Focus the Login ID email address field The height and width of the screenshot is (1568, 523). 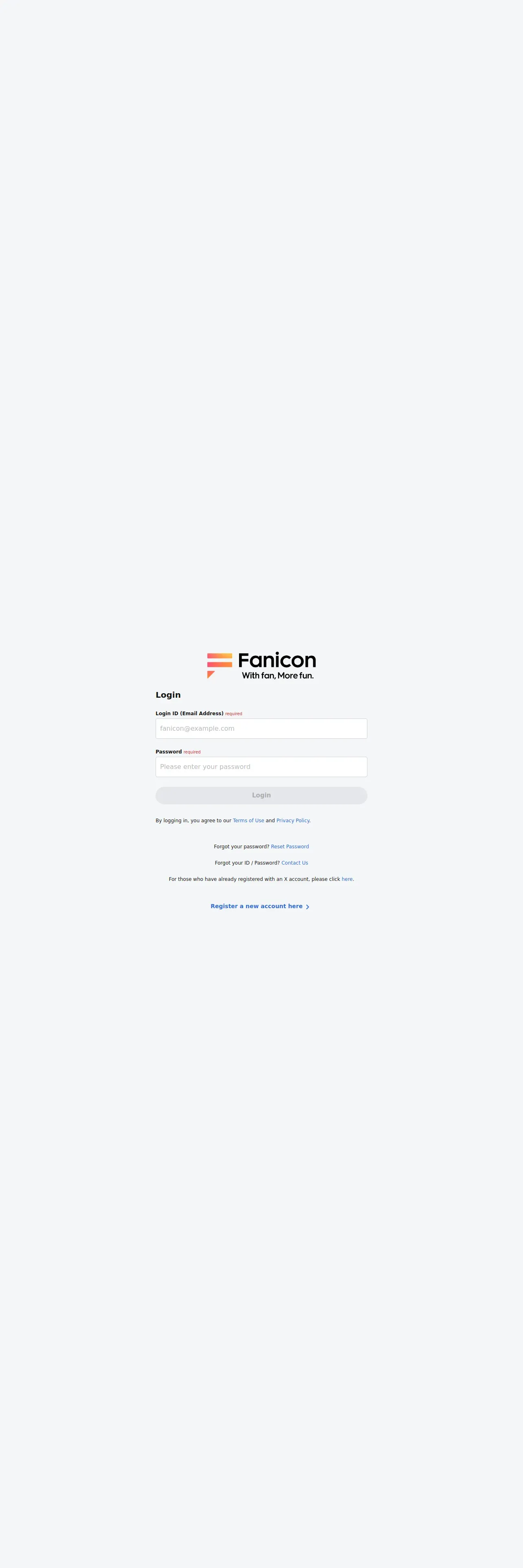point(261,729)
